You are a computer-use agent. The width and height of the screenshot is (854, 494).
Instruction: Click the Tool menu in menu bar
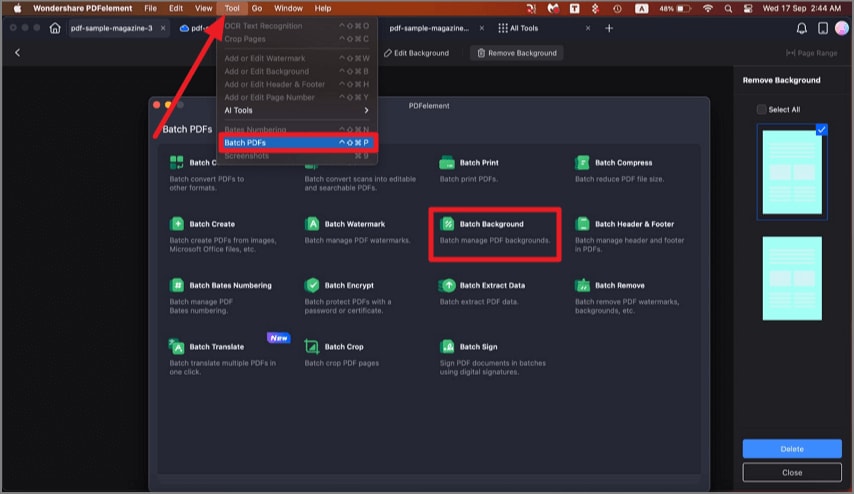tap(231, 8)
